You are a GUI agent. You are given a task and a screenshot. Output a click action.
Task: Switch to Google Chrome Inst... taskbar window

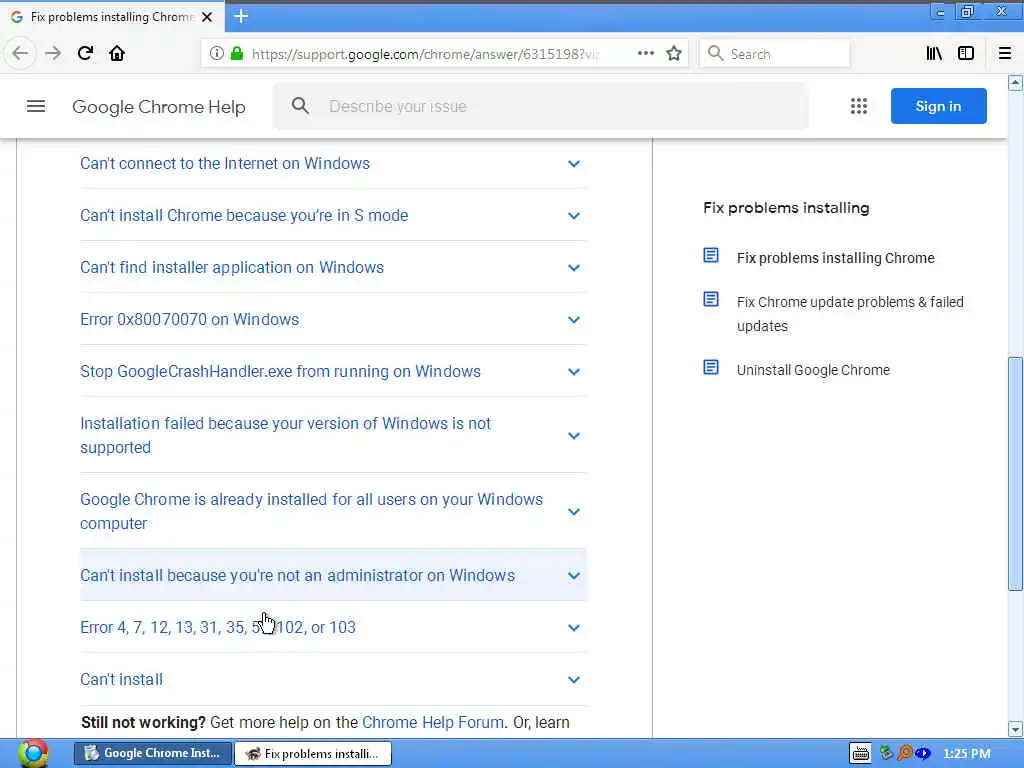153,753
